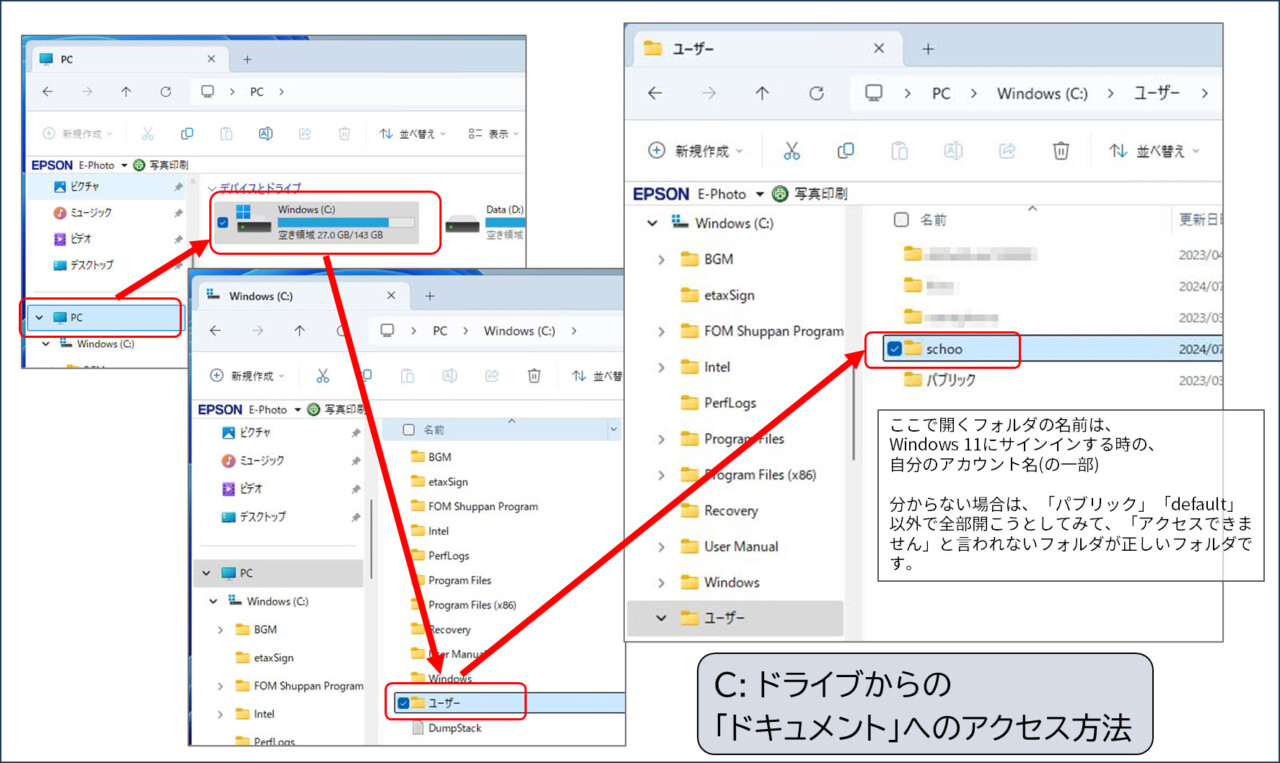Image resolution: width=1280 pixels, height=763 pixels.
Task: Delete item using ユーザー window trash icon
Action: click(1061, 151)
